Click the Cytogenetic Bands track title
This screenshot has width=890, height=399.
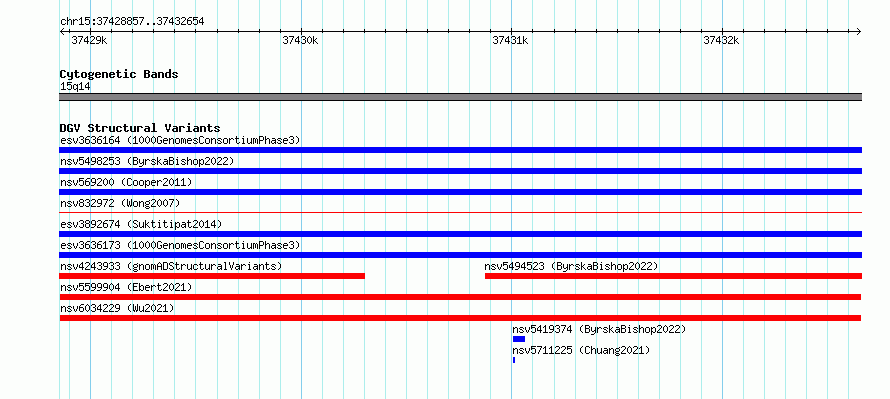[119, 74]
